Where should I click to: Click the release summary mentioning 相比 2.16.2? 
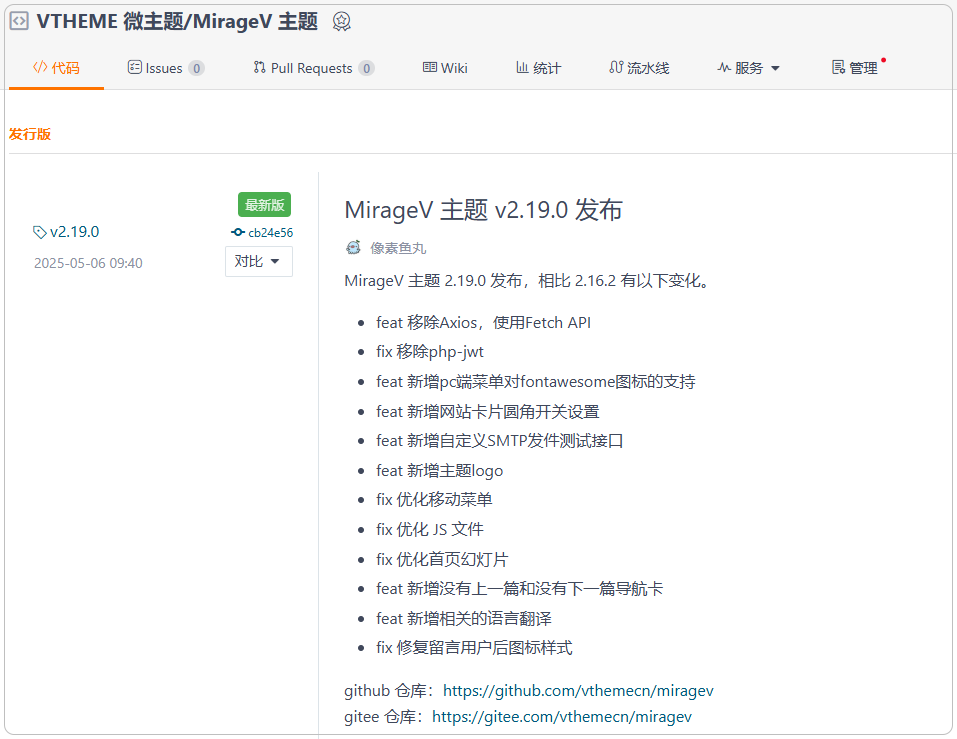pos(528,281)
